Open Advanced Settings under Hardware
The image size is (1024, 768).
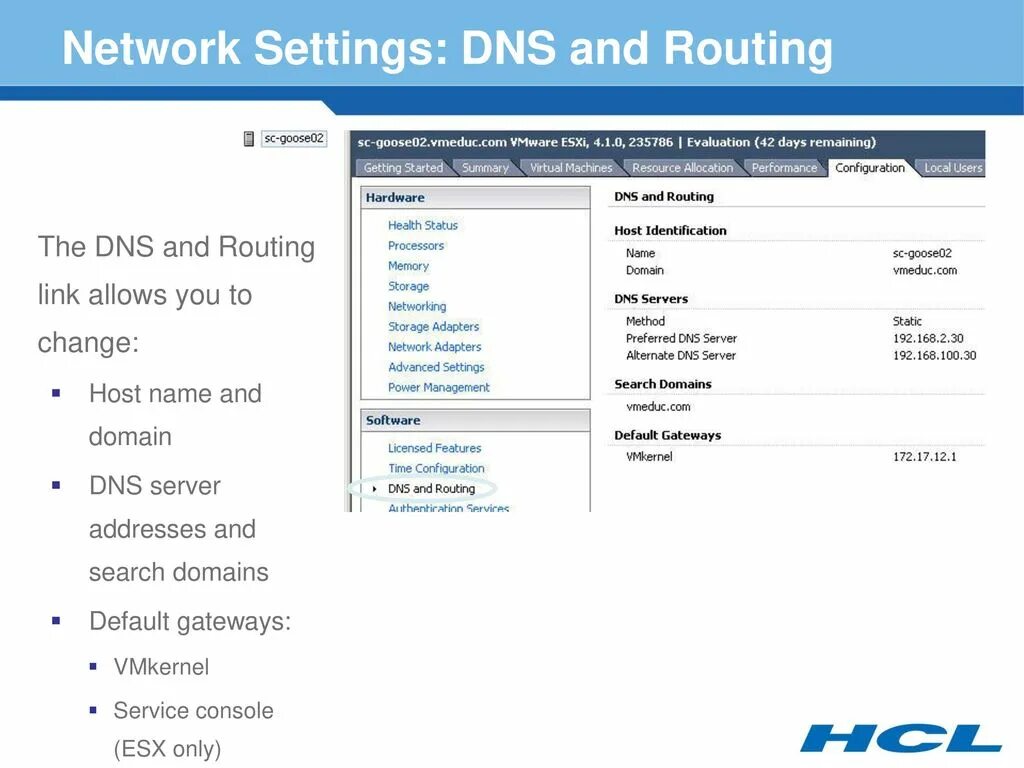pos(436,367)
